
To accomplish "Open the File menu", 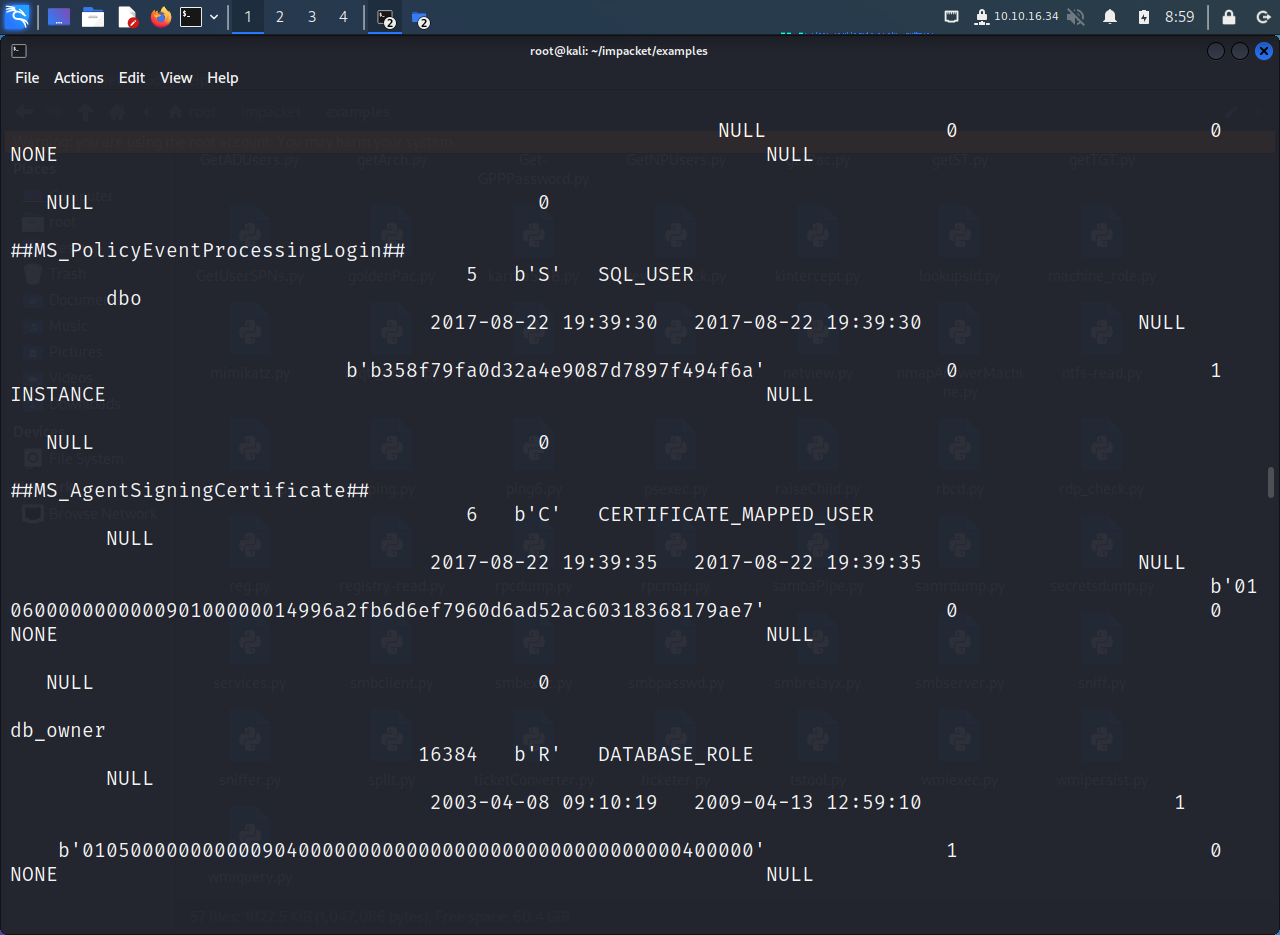I will (27, 78).
